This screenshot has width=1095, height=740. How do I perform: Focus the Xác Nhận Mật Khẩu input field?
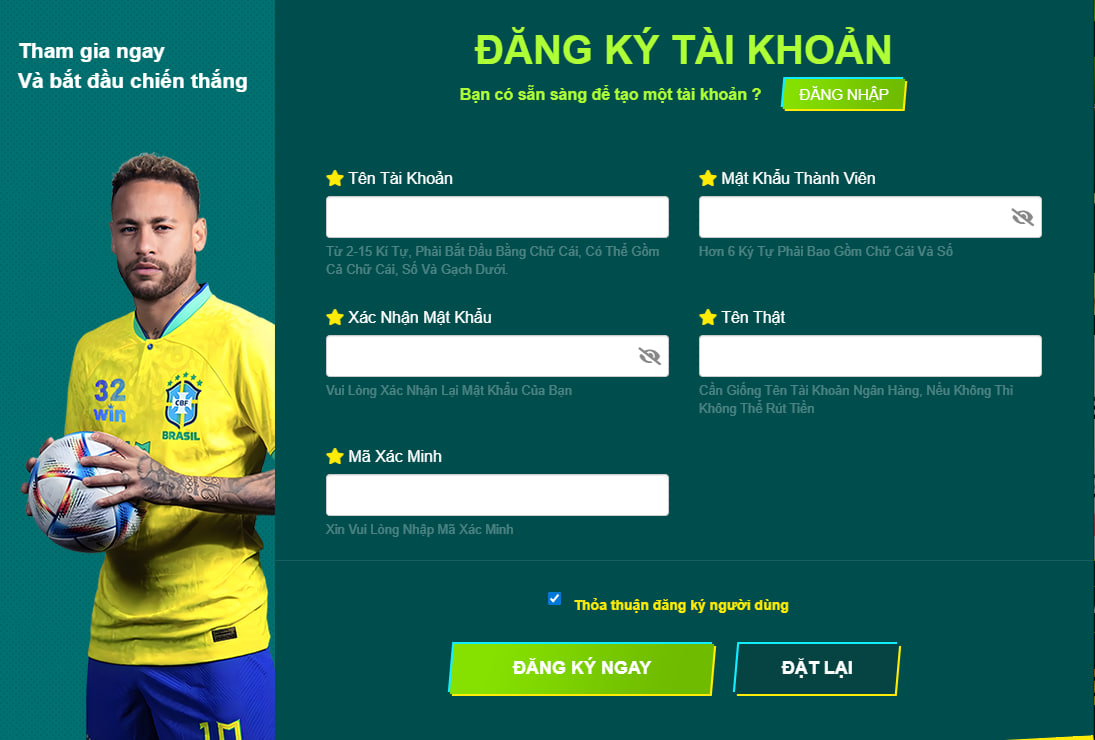[x=497, y=356]
